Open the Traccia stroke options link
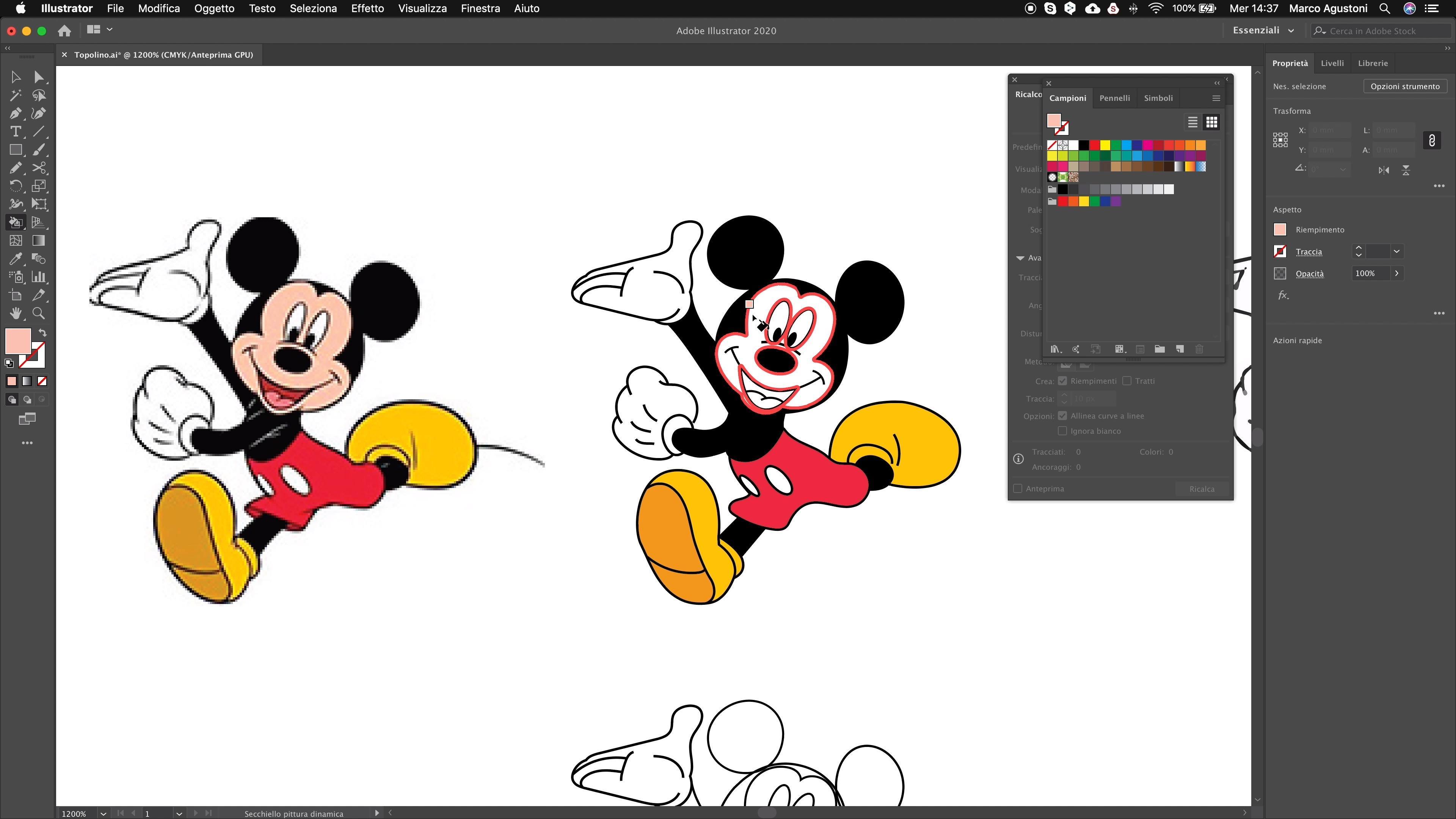 [1309, 252]
